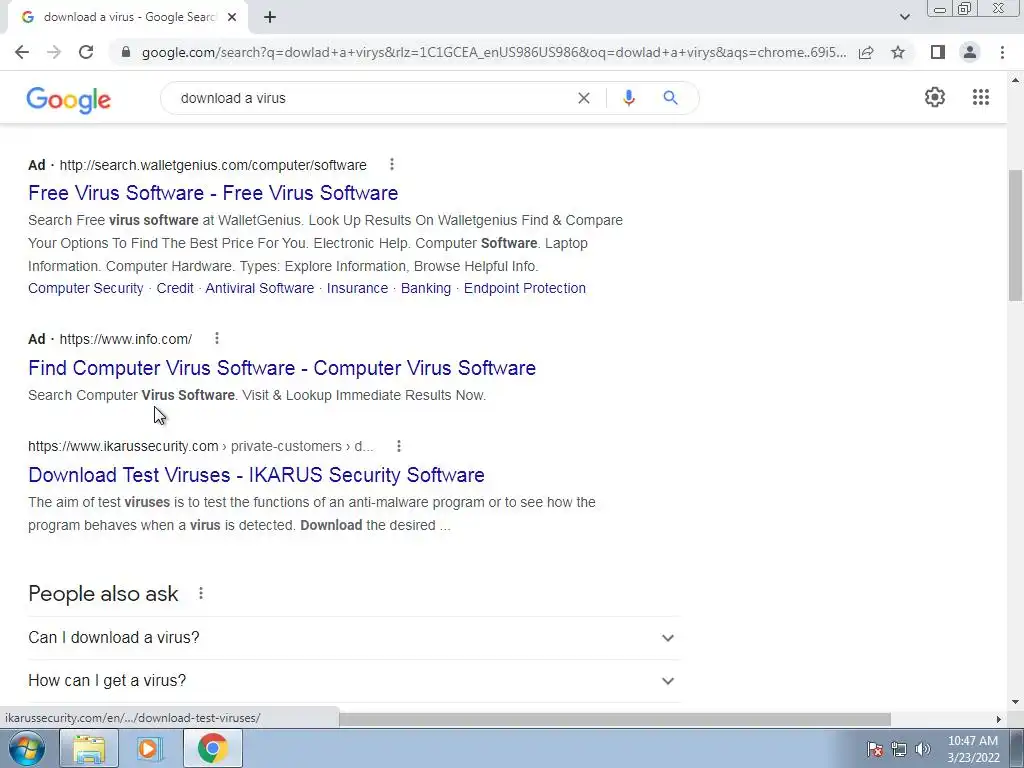Start voice search with the microphone icon

tap(629, 98)
